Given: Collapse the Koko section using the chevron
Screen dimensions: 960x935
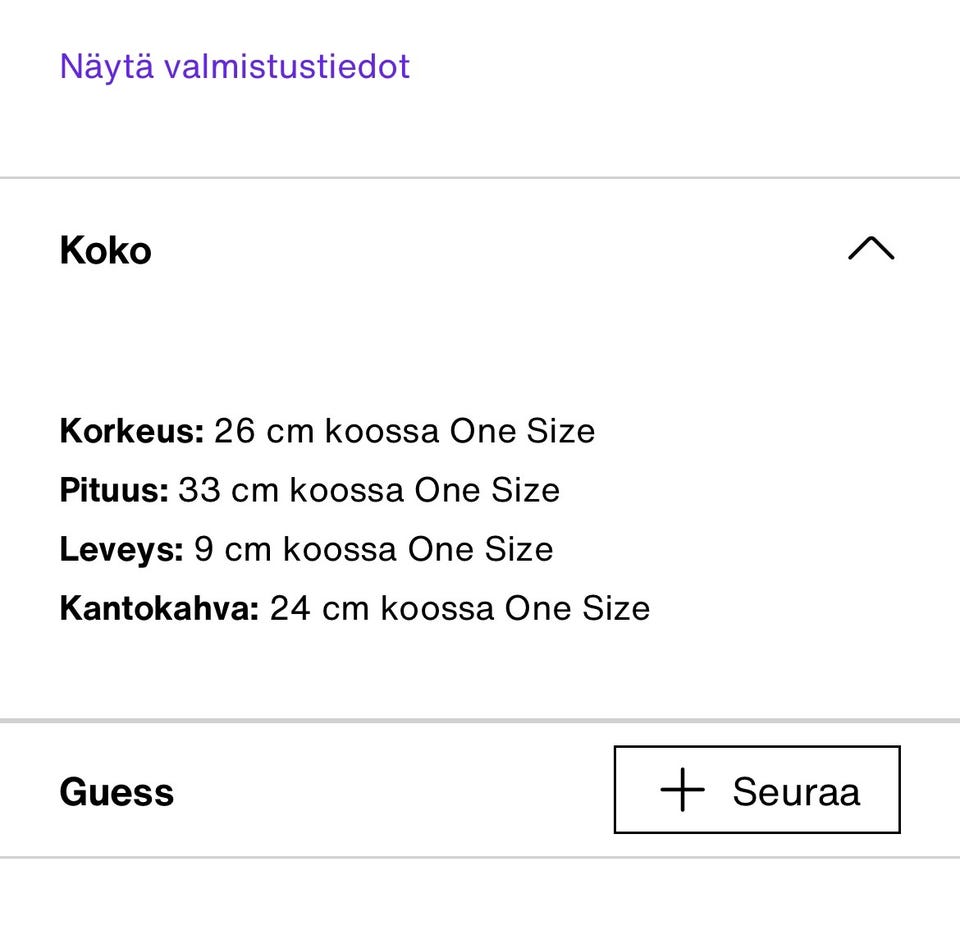Looking at the screenshot, I should (871, 250).
